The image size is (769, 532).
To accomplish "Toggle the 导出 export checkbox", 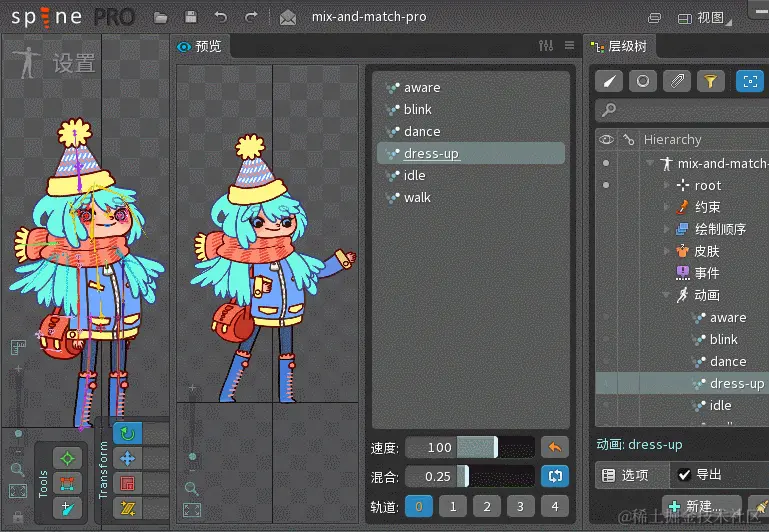I will (x=684, y=475).
